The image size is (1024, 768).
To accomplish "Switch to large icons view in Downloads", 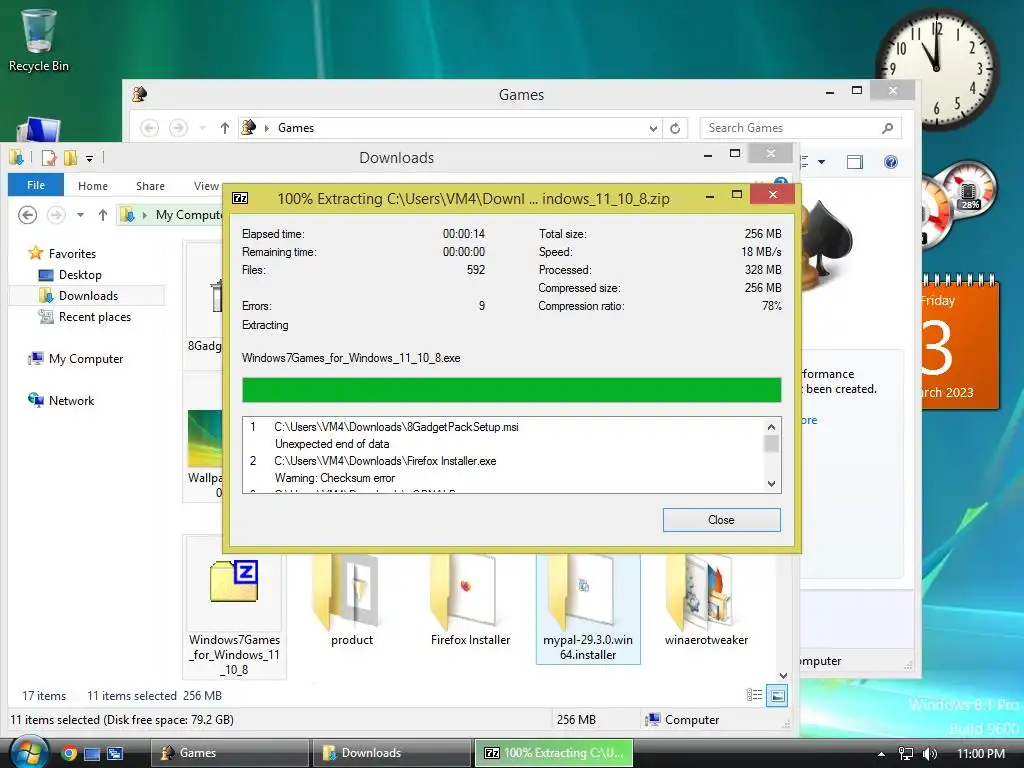I will coord(777,696).
